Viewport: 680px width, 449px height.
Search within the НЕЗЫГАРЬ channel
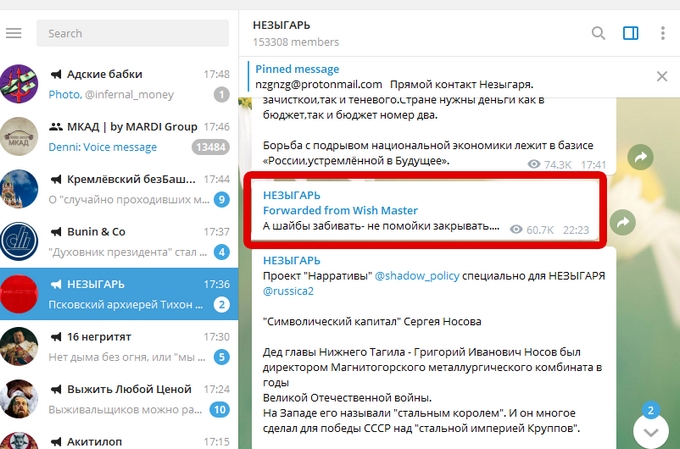598,33
